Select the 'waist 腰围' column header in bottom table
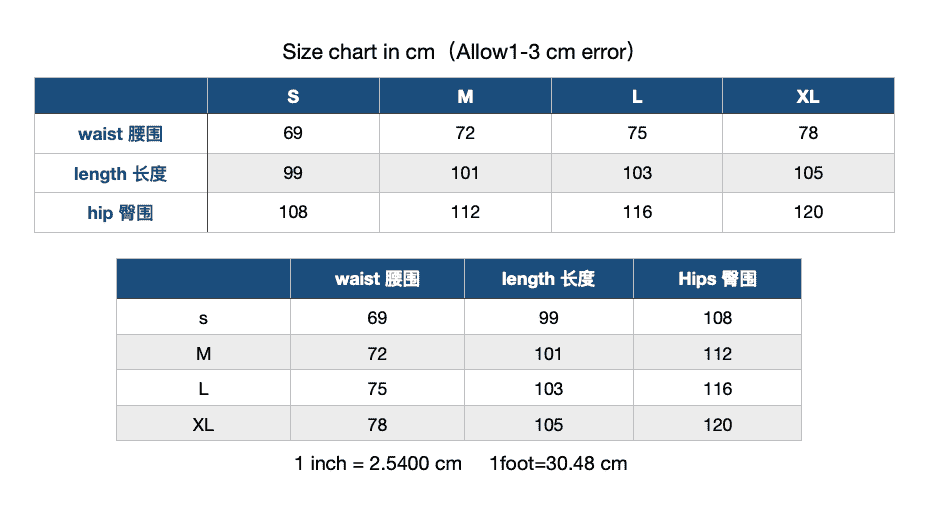Screen dimensions: 942x508 (377, 279)
